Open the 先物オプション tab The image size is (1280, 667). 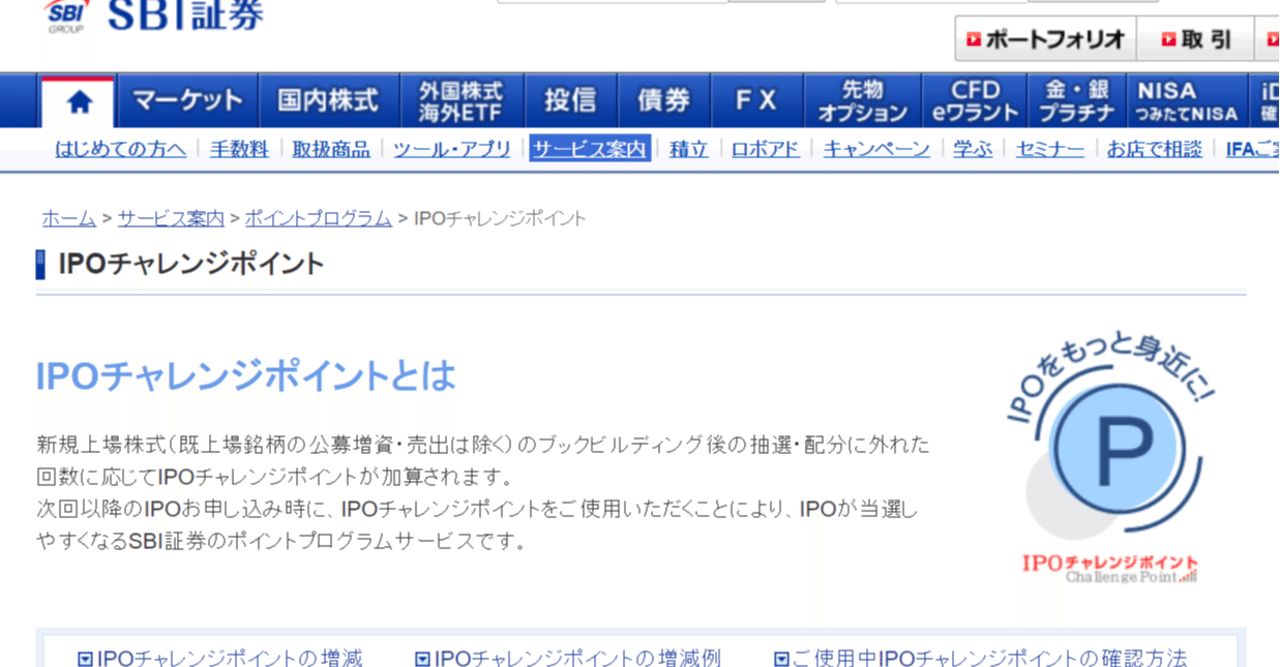[x=863, y=100]
